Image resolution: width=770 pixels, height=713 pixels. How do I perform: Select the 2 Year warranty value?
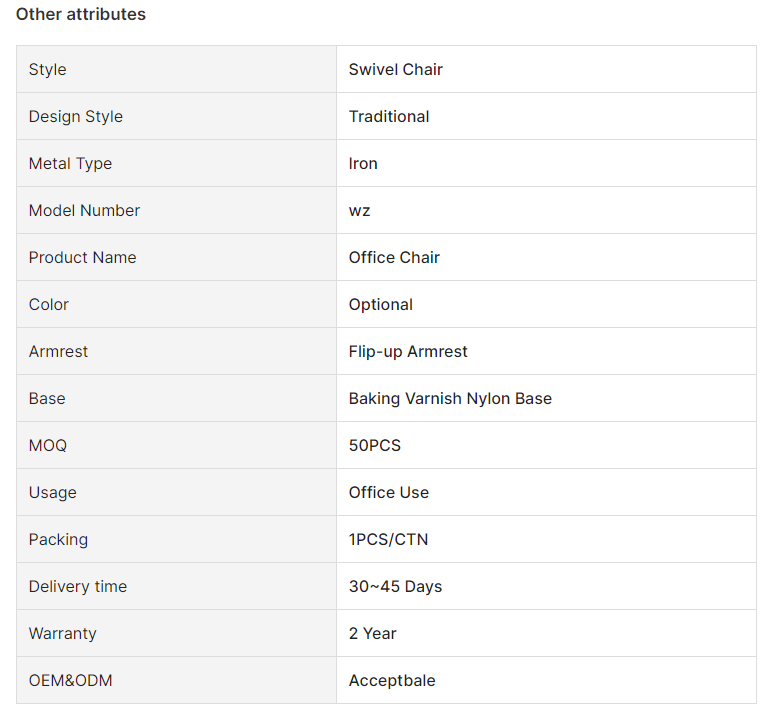(373, 633)
